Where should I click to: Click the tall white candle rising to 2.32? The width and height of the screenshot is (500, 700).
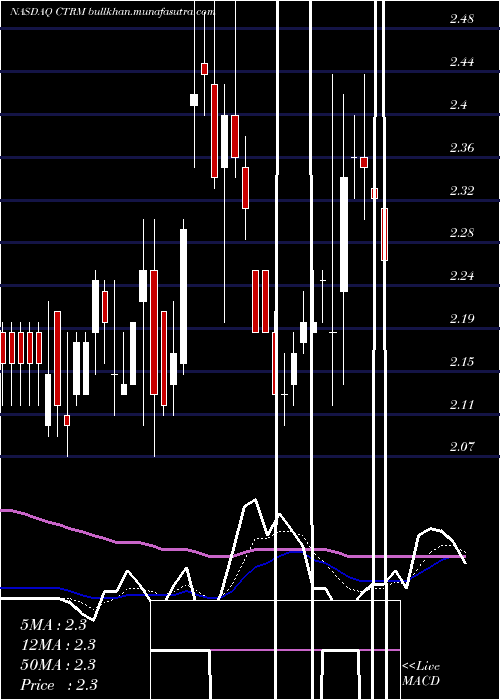tap(343, 234)
